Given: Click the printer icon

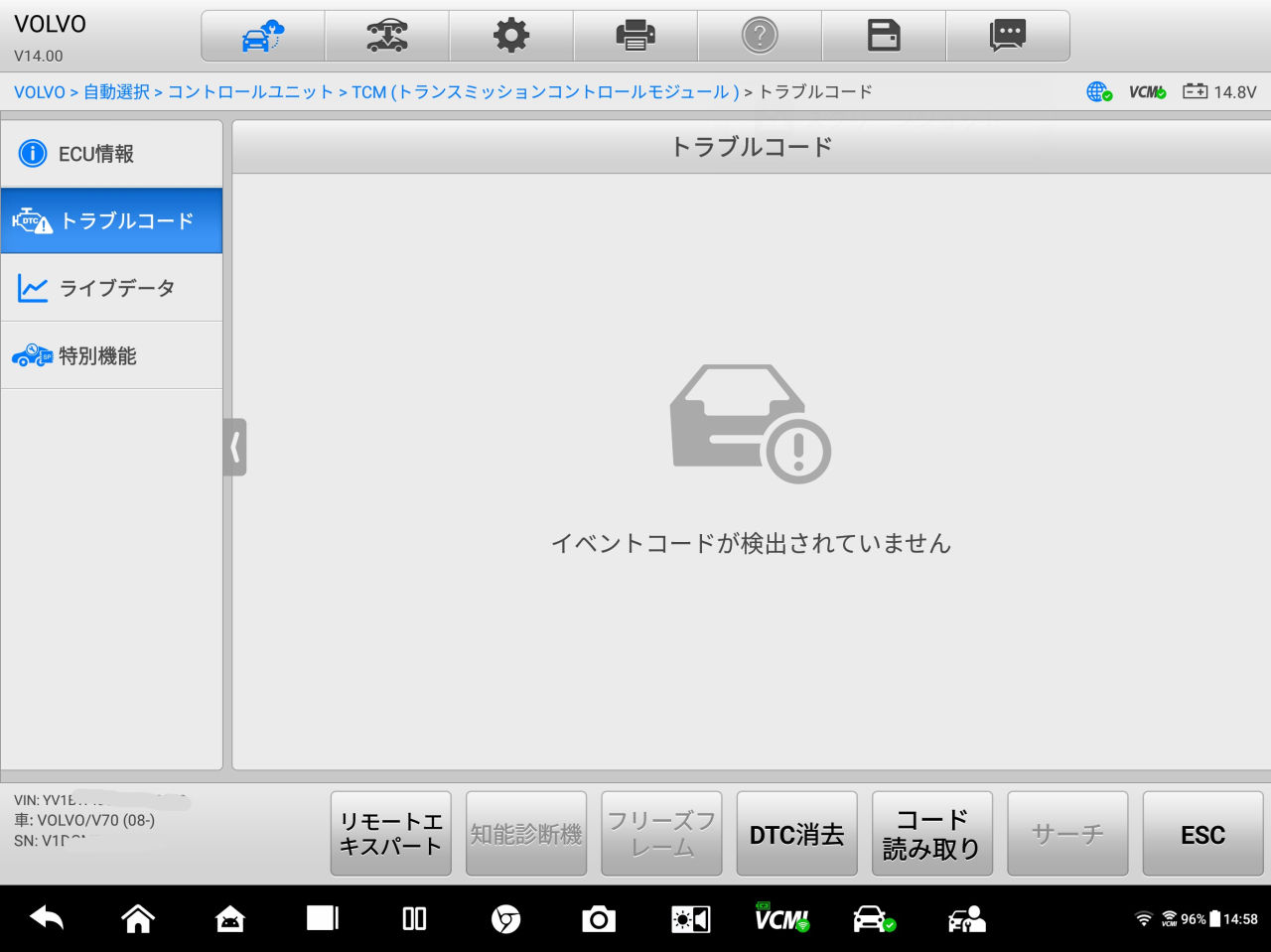Looking at the screenshot, I should tap(635, 37).
